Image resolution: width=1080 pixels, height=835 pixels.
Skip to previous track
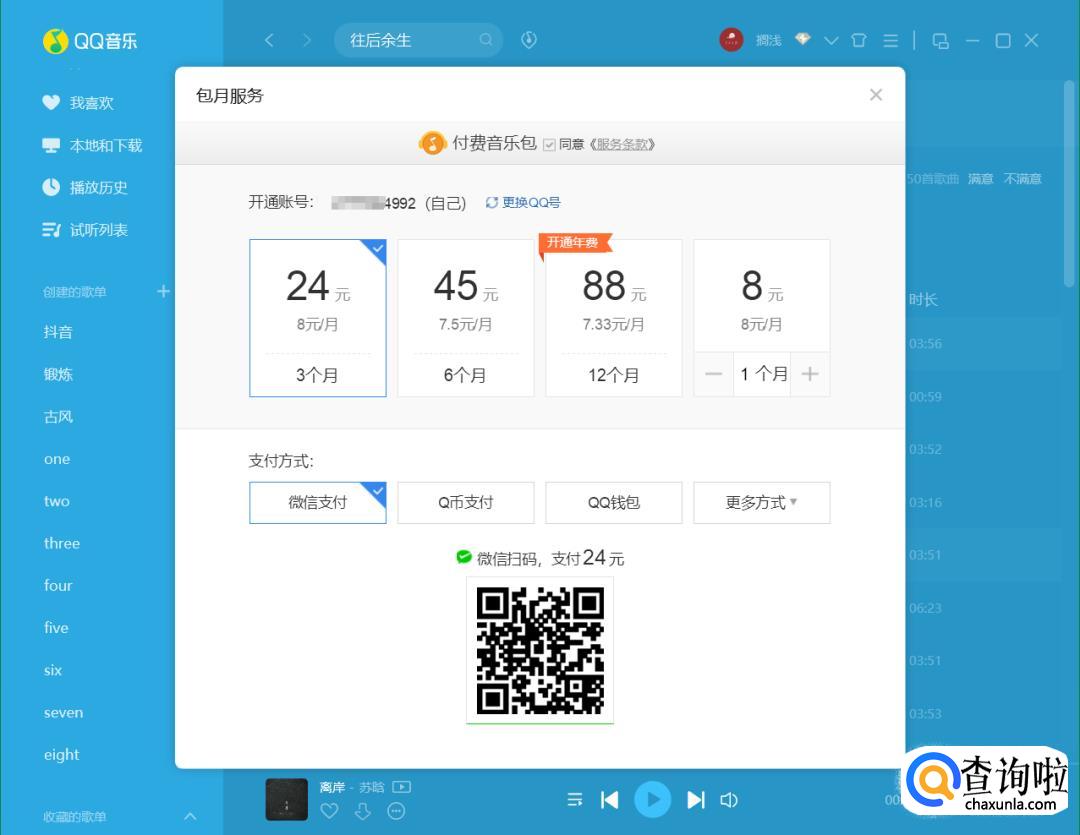click(610, 800)
